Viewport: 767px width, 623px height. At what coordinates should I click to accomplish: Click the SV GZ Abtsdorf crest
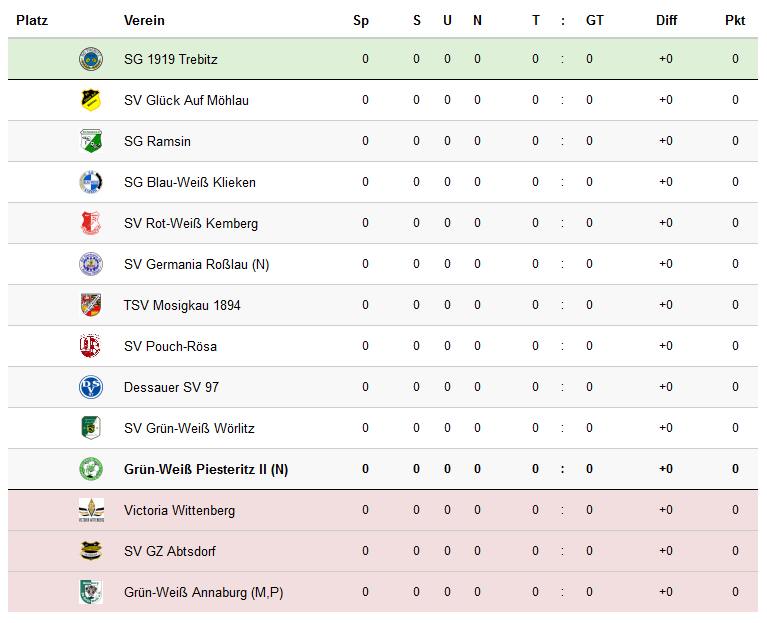click(91, 551)
